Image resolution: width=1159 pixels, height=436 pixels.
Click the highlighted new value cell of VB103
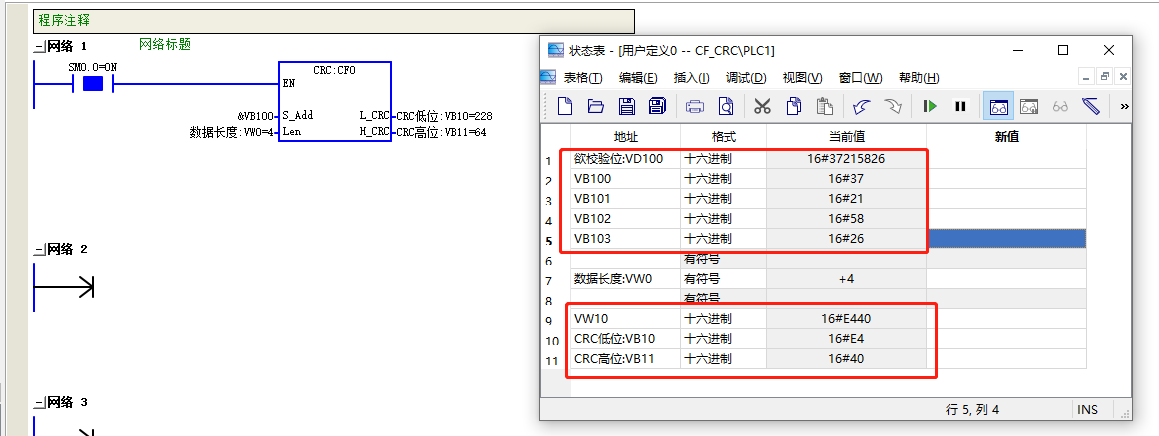coord(1007,239)
